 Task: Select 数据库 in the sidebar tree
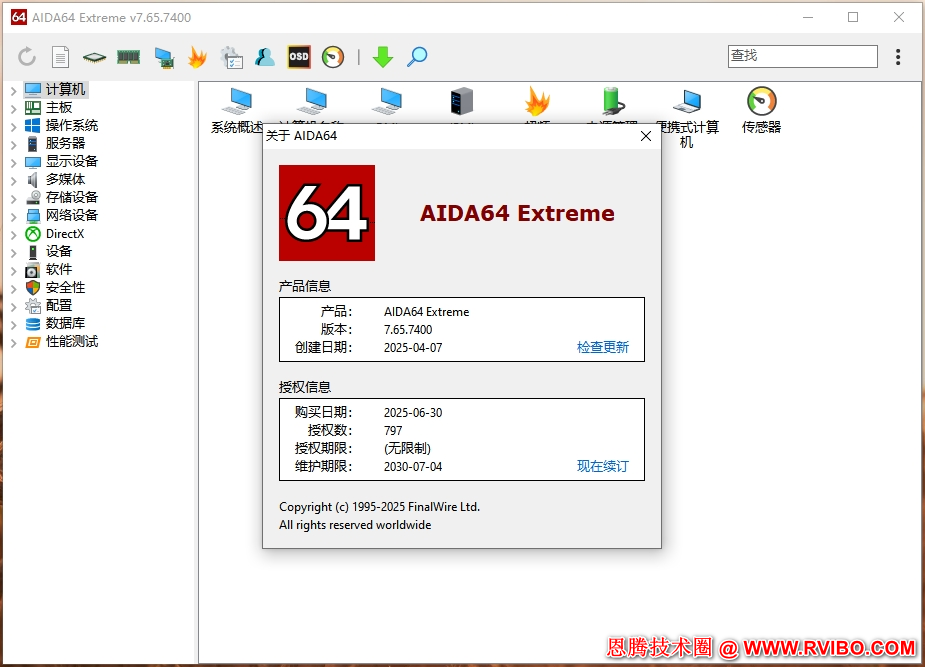pyautogui.click(x=55, y=323)
